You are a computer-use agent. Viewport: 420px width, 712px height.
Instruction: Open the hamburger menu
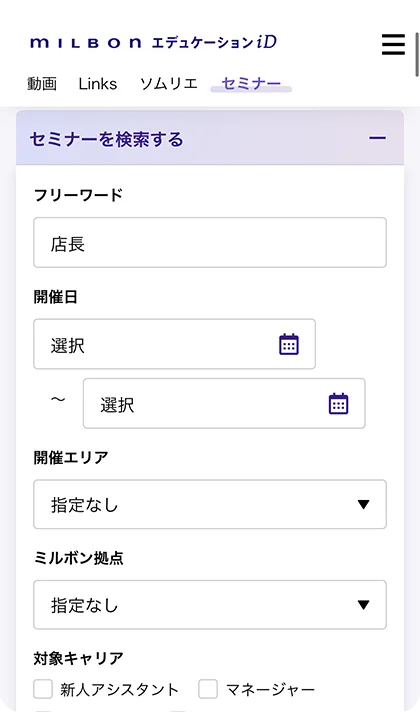393,44
